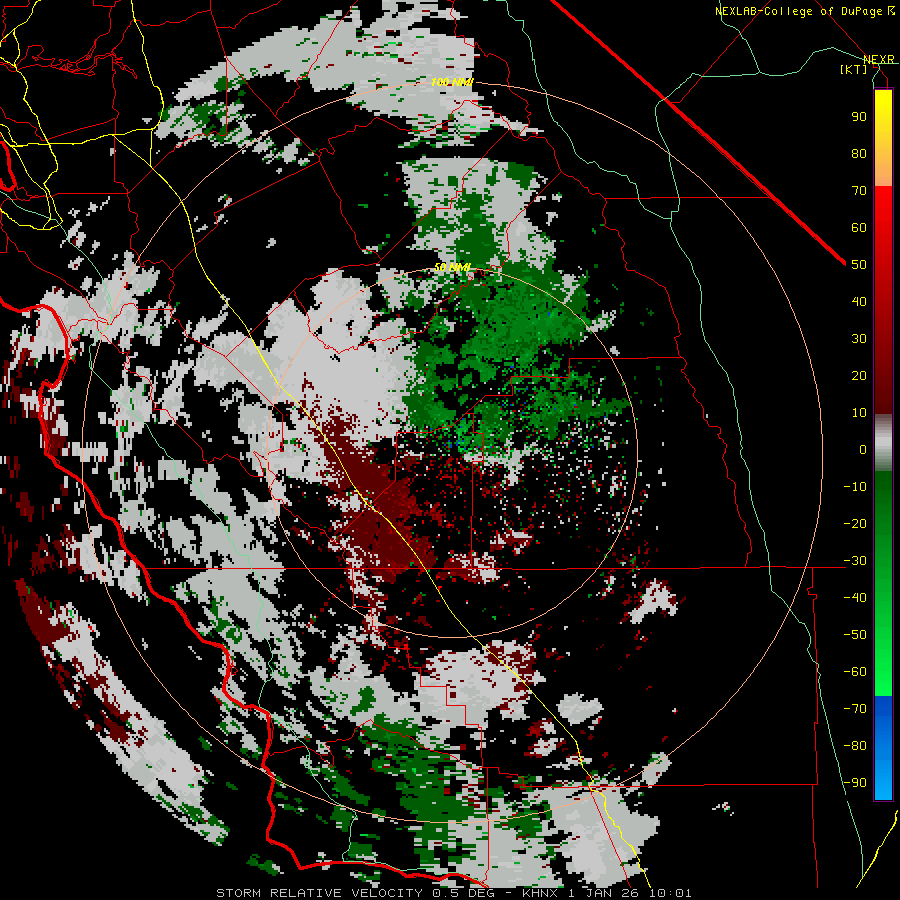900x900 pixels.
Task: Click the -40 value on velocity scale
Action: pos(855,598)
